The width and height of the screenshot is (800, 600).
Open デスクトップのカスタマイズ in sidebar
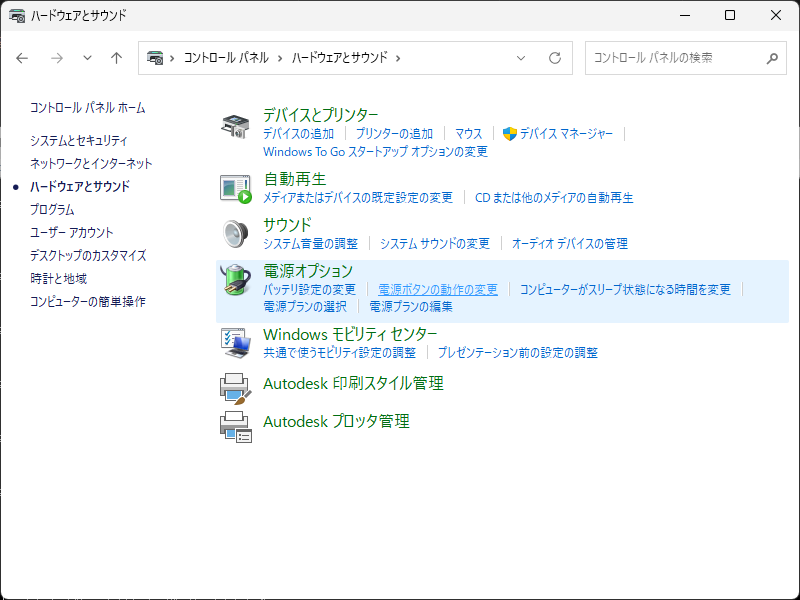(x=88, y=255)
